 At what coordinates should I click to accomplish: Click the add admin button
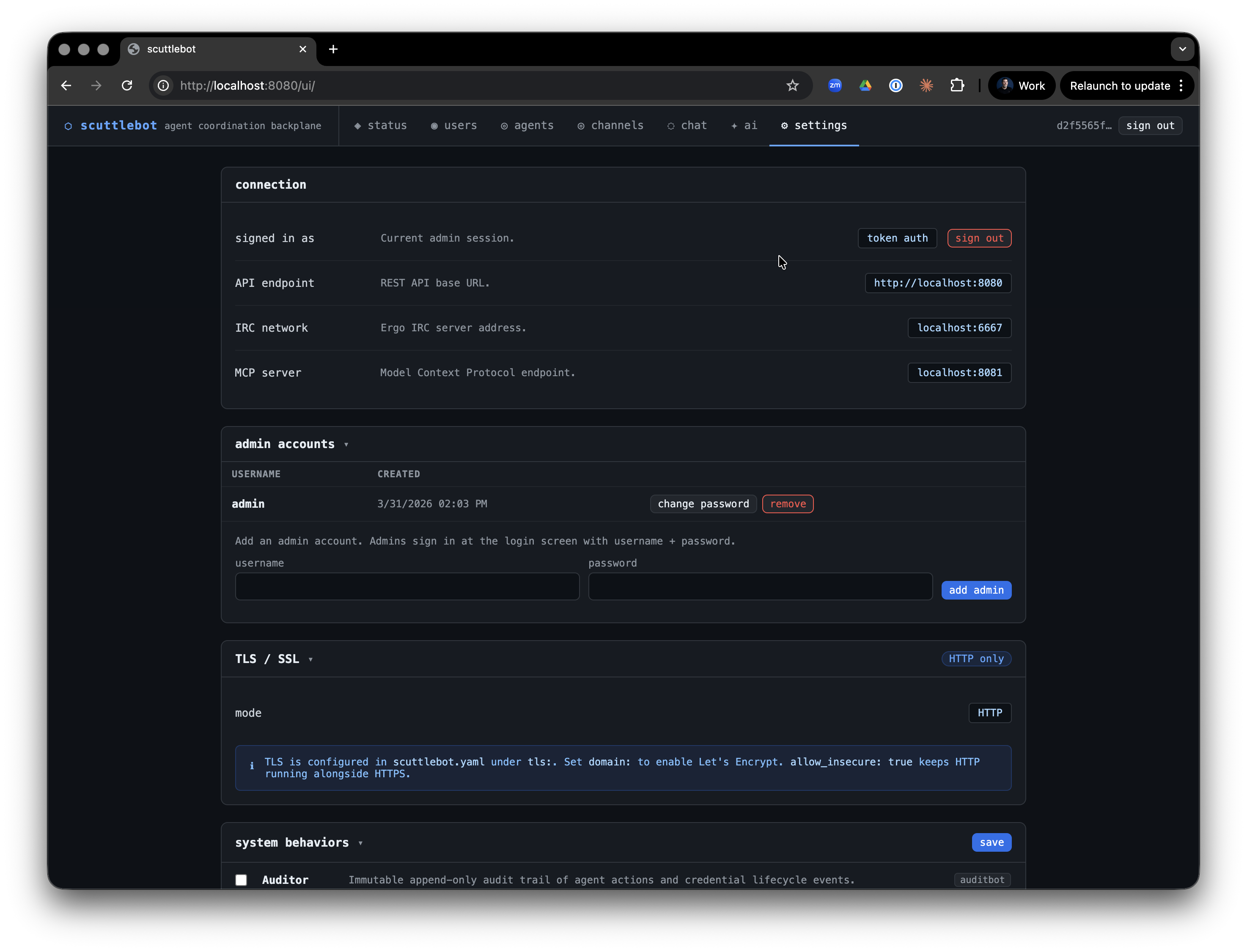[x=975, y=590]
